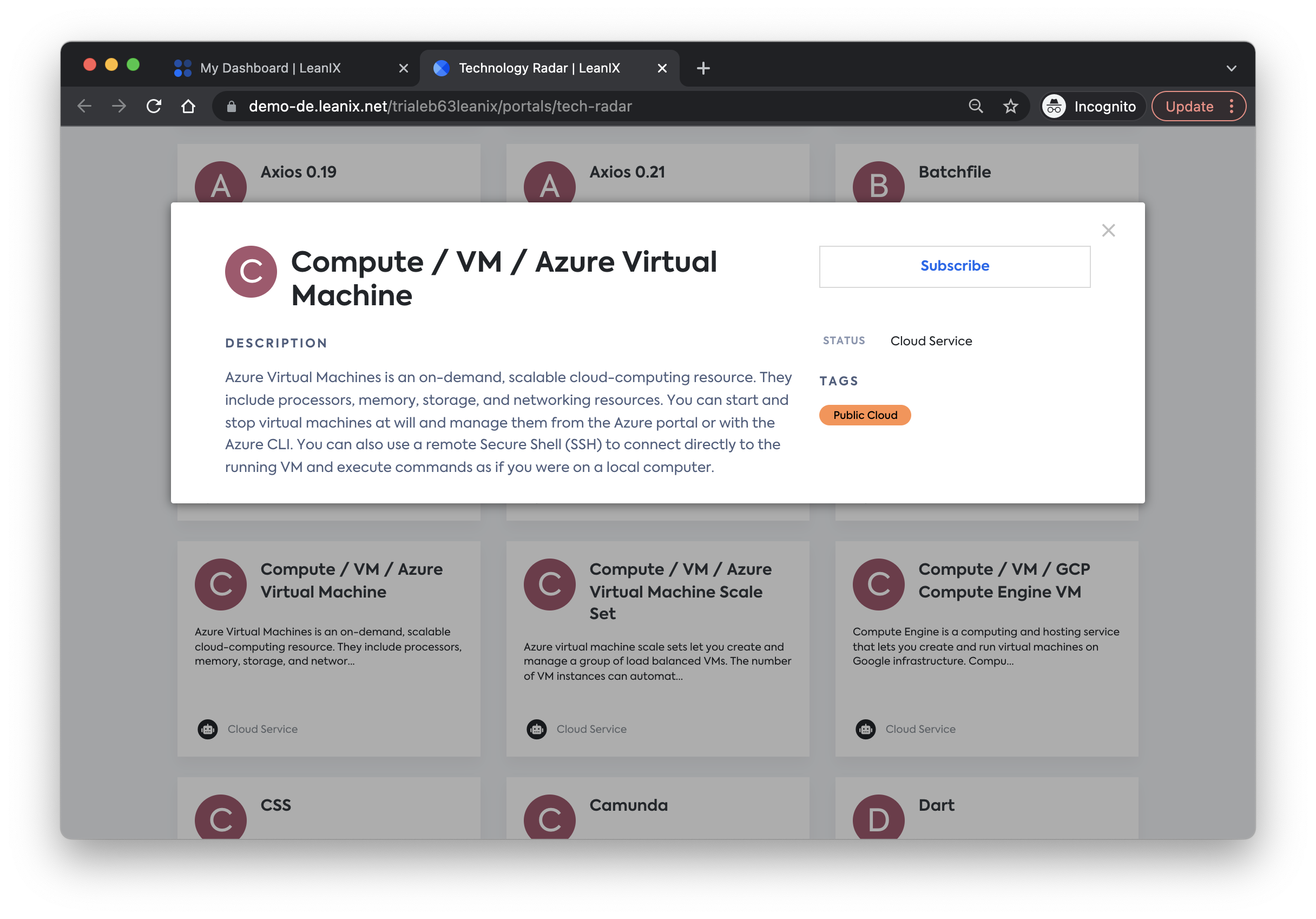Open GCP Compute Engine VM card
Image resolution: width=1316 pixels, height=919 pixels.
[986, 648]
